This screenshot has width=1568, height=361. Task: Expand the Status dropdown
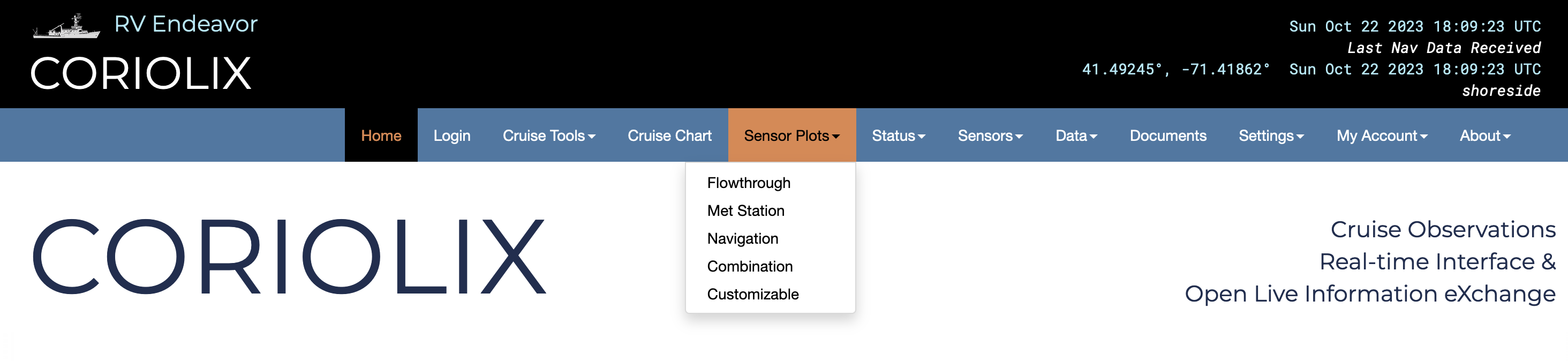(898, 135)
